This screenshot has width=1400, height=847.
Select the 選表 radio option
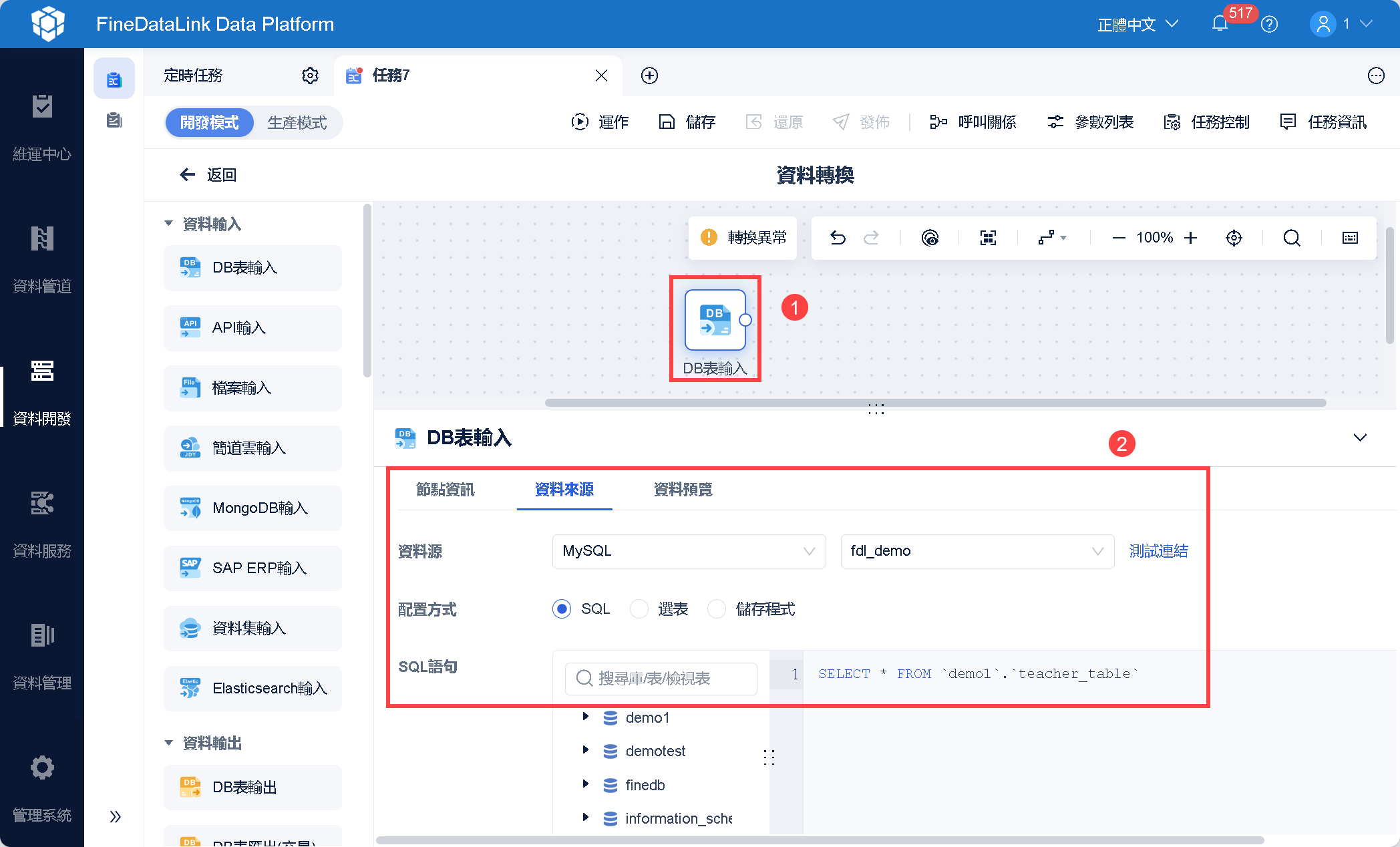pos(639,609)
